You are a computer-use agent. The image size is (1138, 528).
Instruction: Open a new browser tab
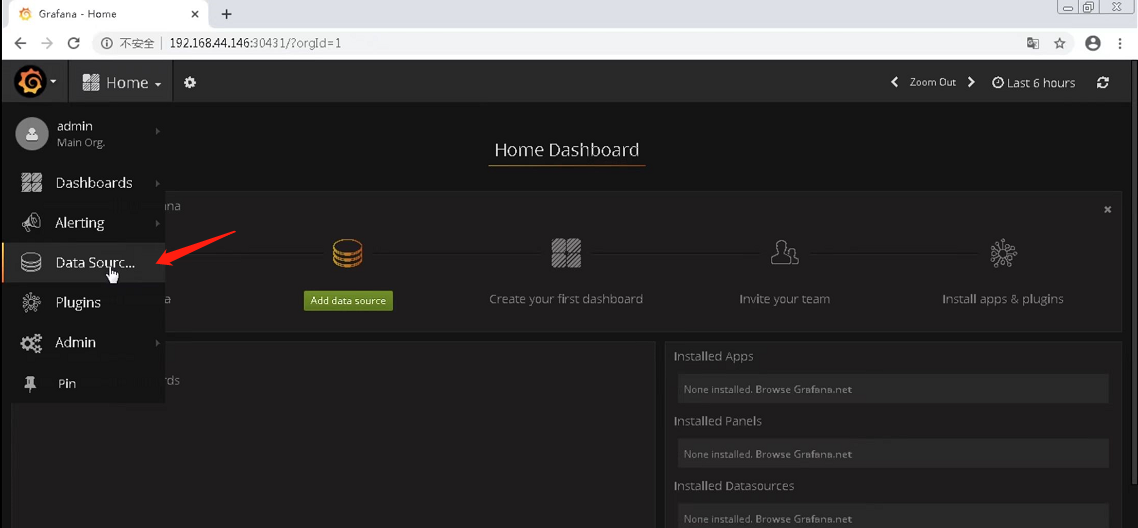coord(226,14)
